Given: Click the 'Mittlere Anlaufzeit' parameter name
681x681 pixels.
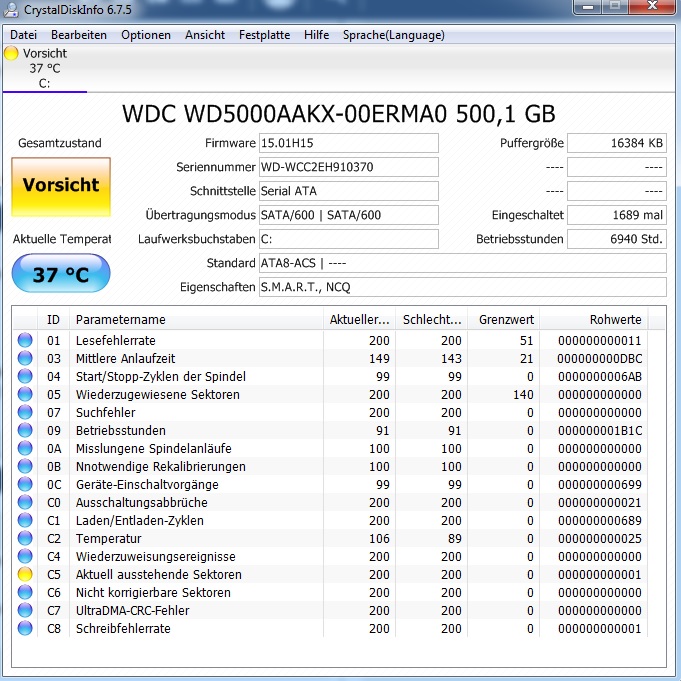Looking at the screenshot, I should click(x=125, y=358).
